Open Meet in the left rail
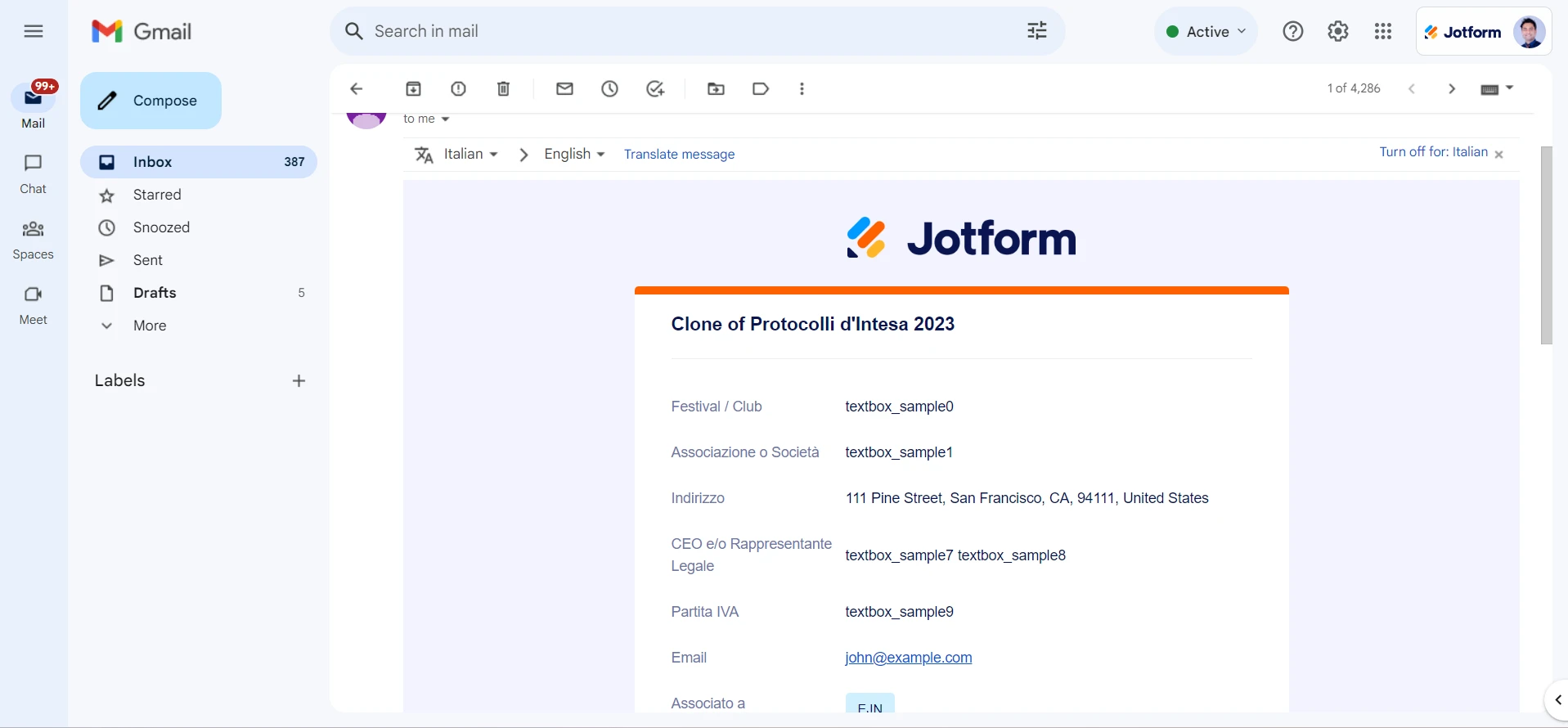 [x=33, y=304]
